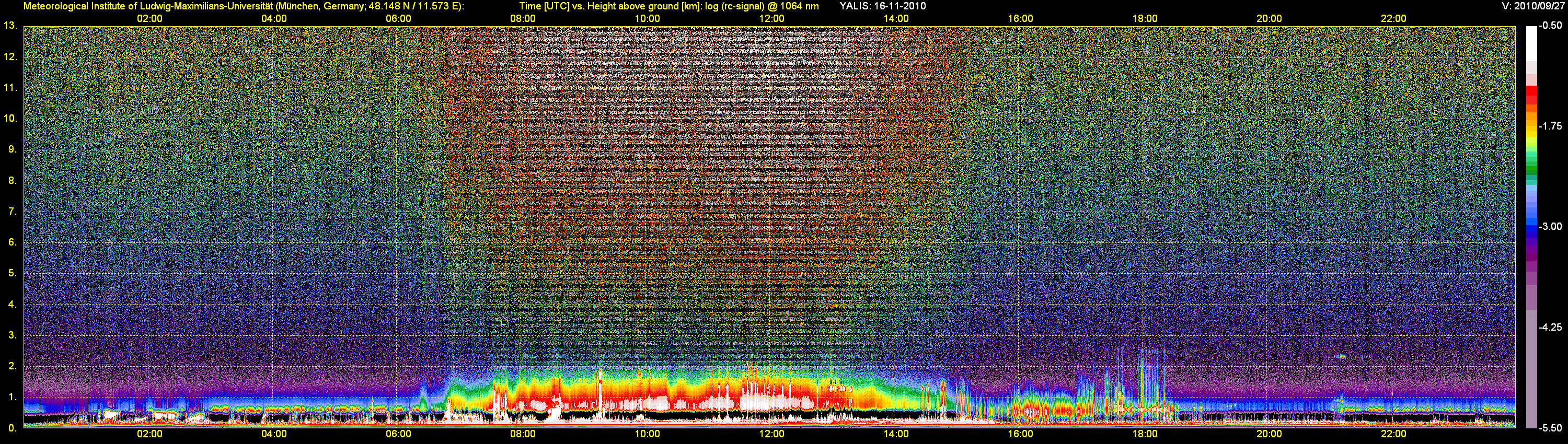This screenshot has height=444, width=1568.
Task: Select the 16:00 label on the top time axis
Action: [x=1020, y=19]
